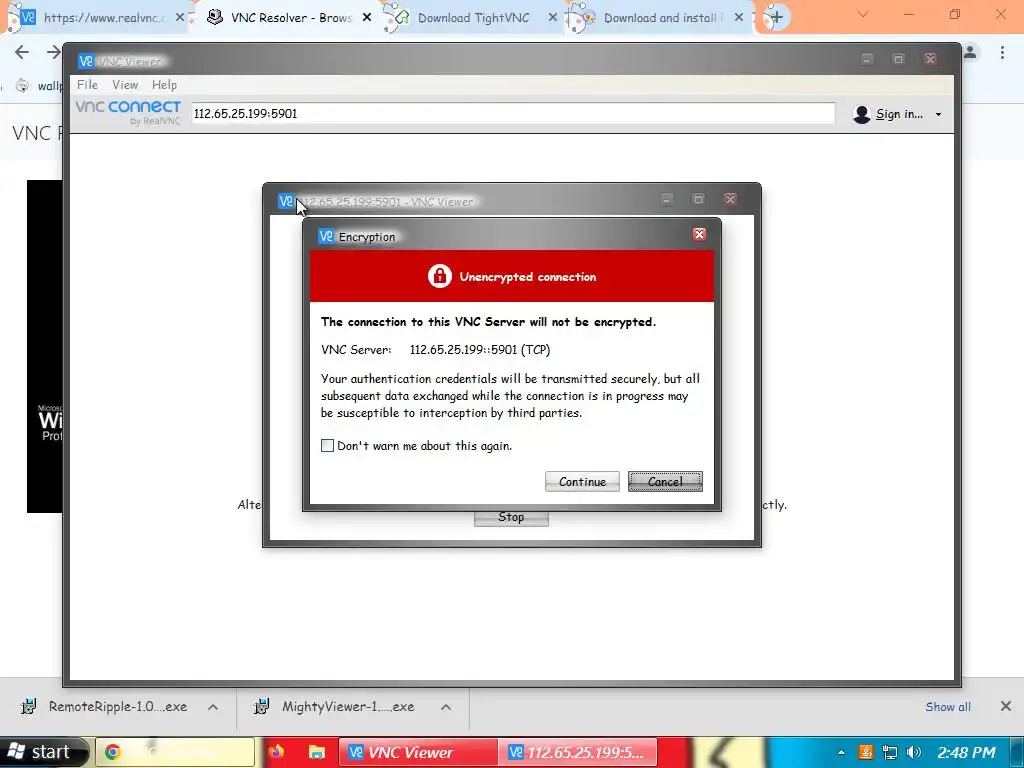This screenshot has height=768, width=1024.
Task: Close the Download and install tab
Action: click(739, 18)
